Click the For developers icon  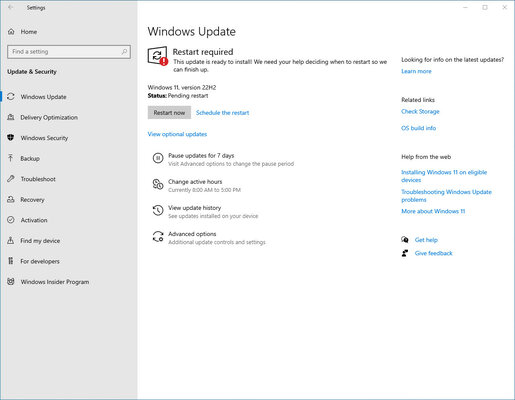(11, 261)
